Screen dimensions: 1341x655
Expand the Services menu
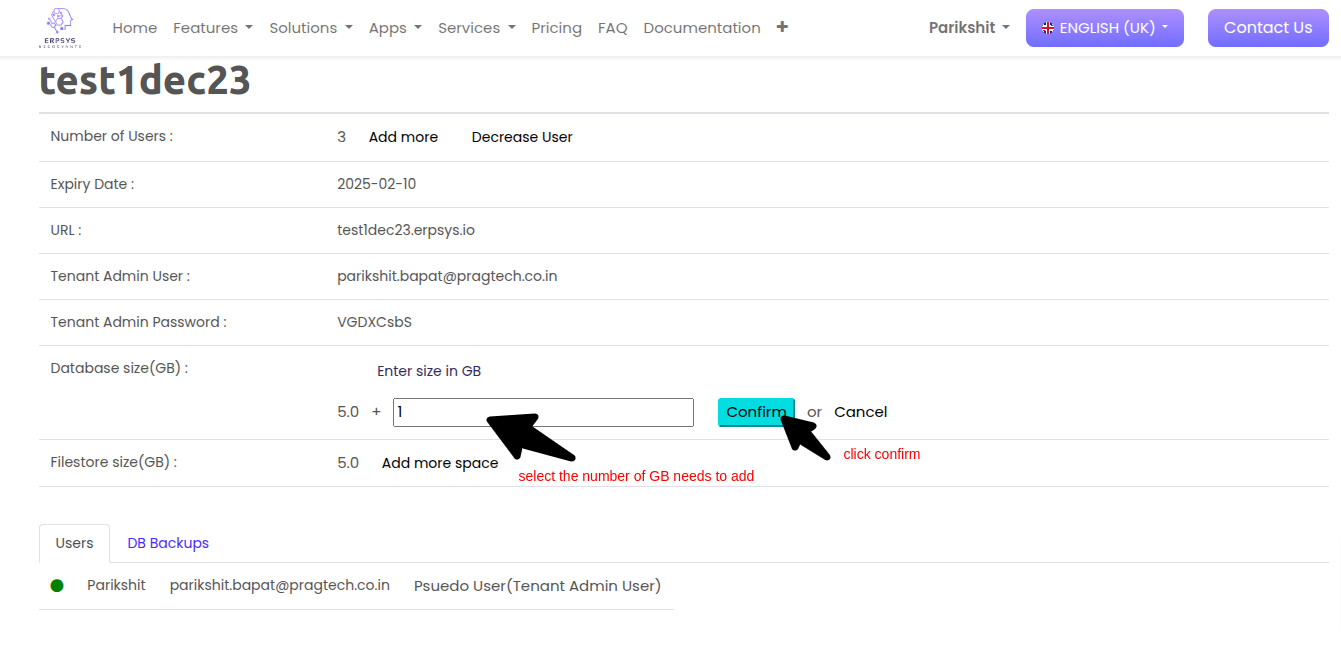coord(476,28)
